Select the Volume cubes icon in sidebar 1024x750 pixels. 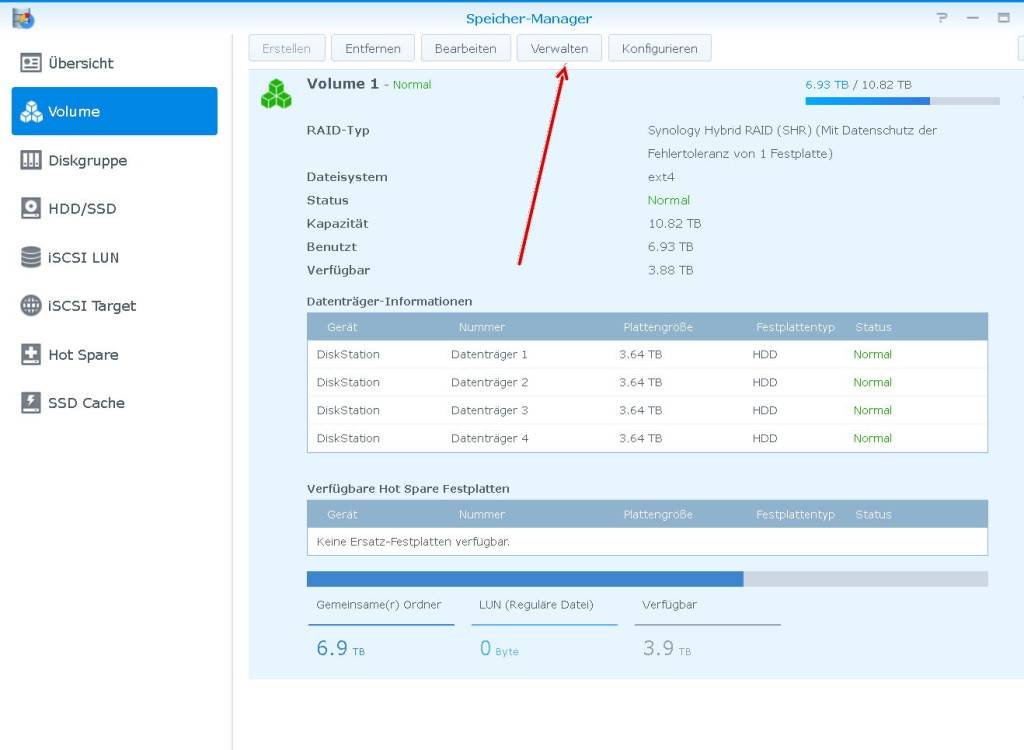pos(31,111)
